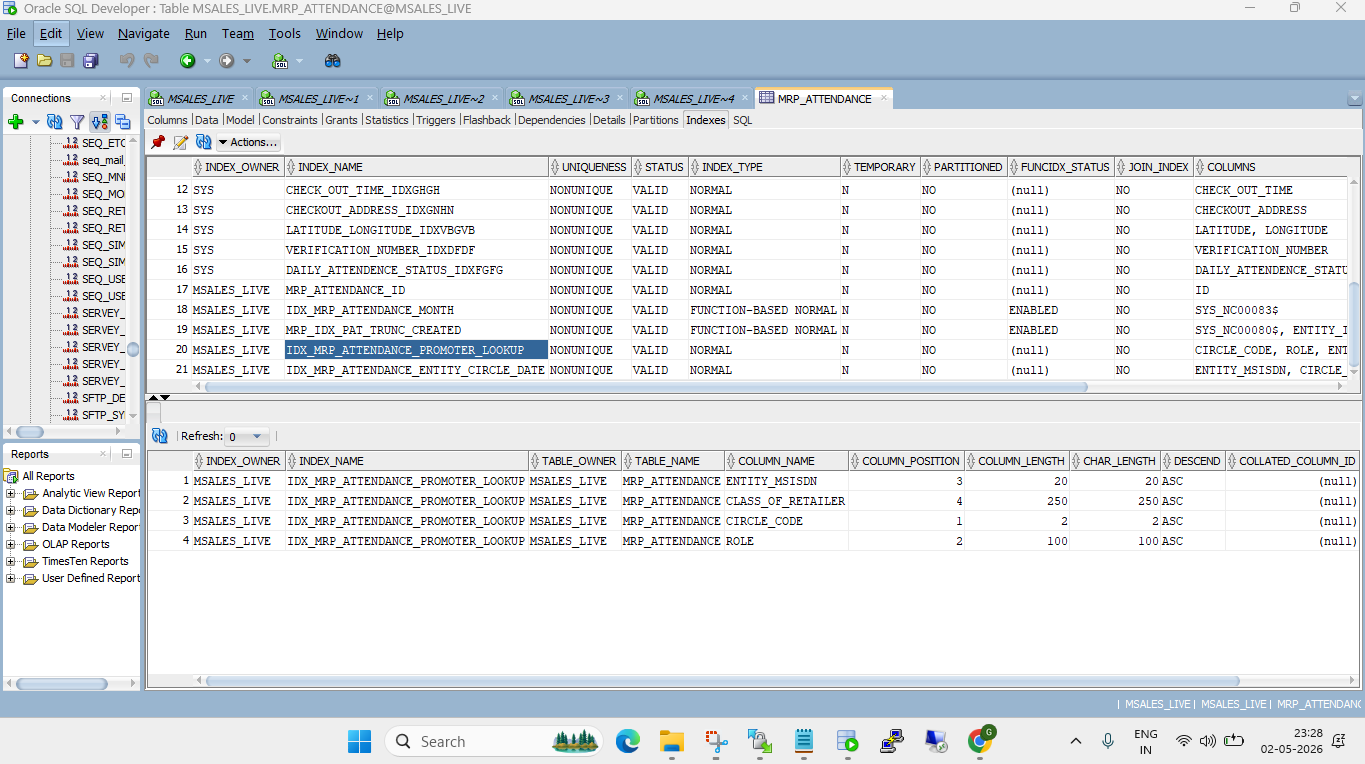Click the taskbar Search box
1365x764 pixels.
(x=494, y=742)
